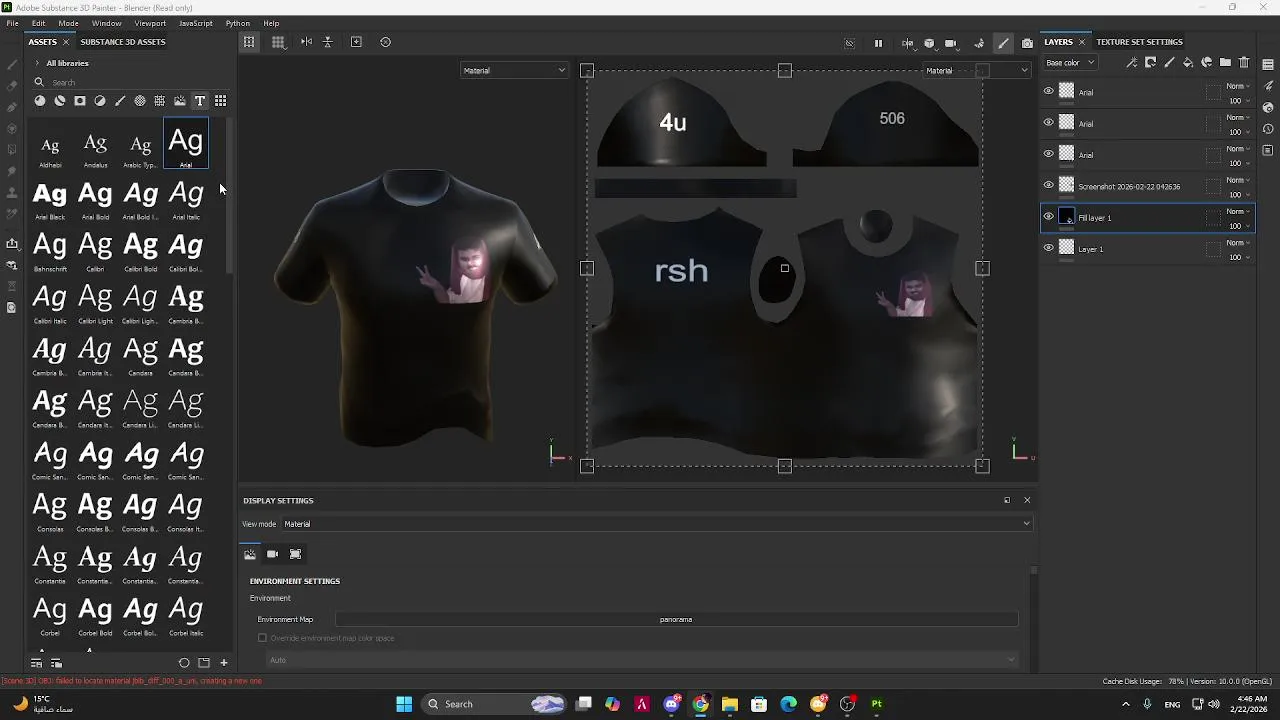Image resolution: width=1280 pixels, height=720 pixels.
Task: Filter assets by Smart masks icon
Action: click(80, 101)
